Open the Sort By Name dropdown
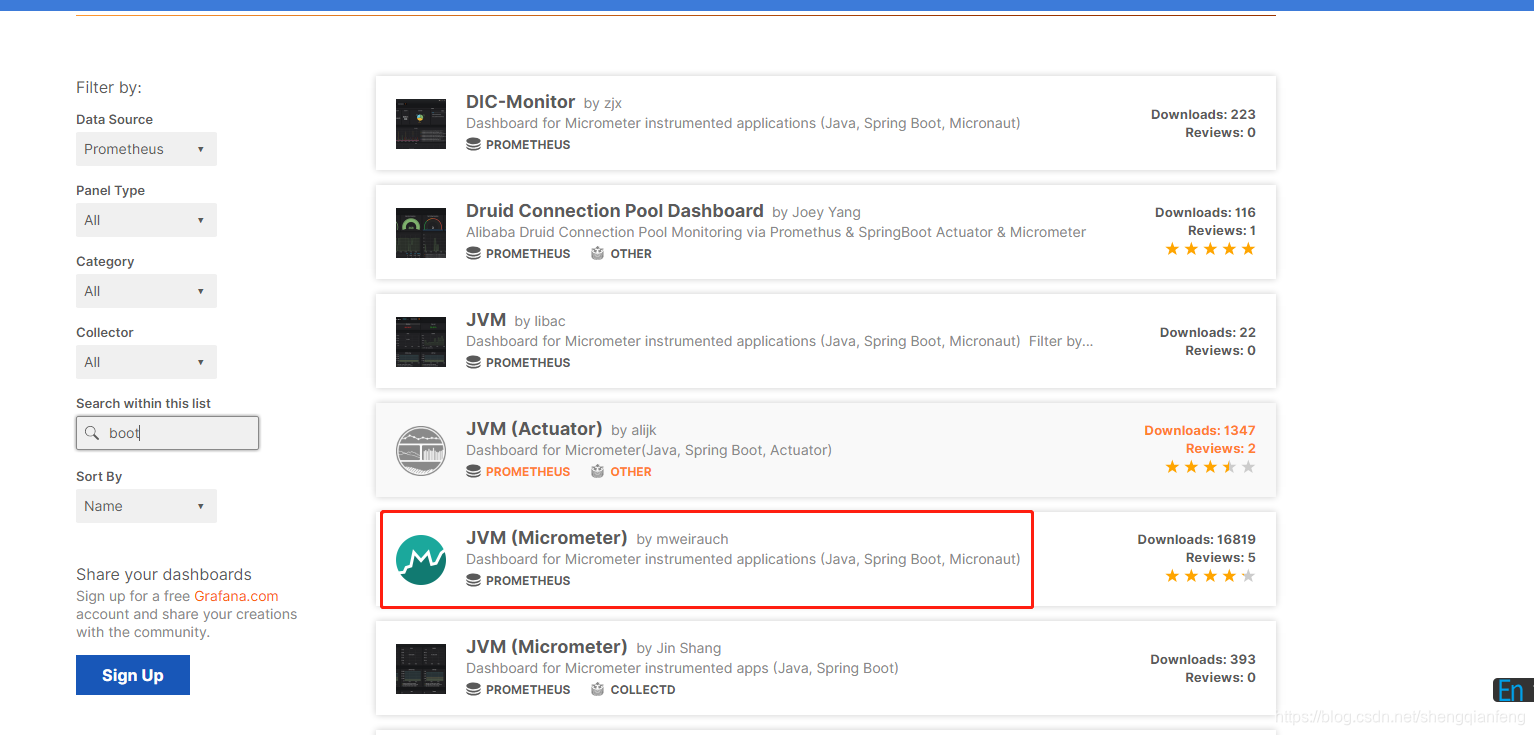 coord(146,506)
